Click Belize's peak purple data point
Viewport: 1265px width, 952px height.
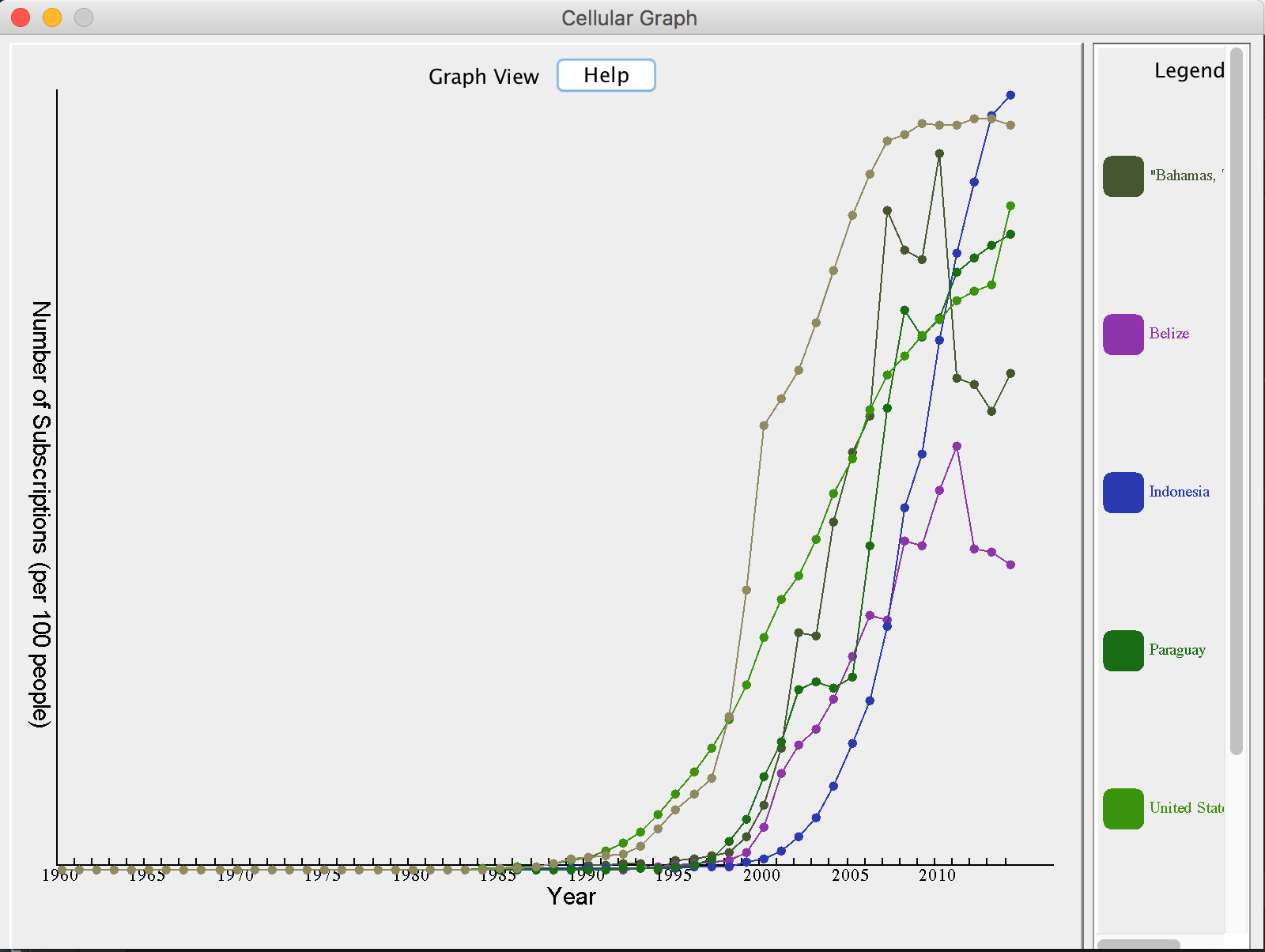957,446
